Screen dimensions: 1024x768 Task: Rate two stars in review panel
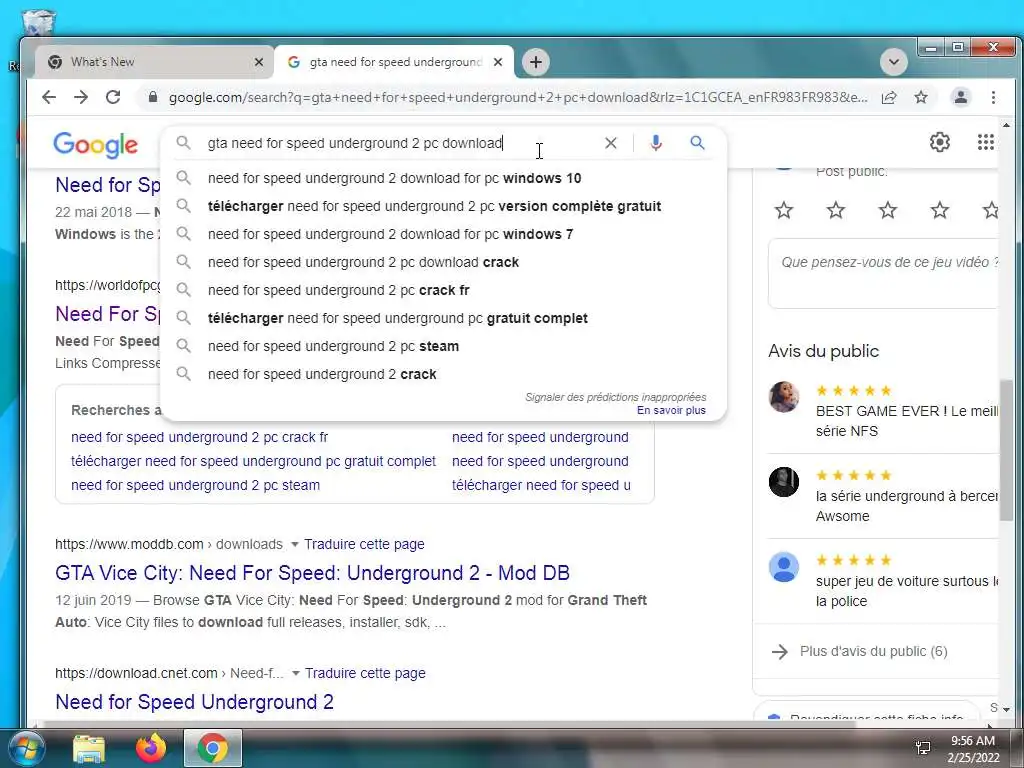click(836, 210)
